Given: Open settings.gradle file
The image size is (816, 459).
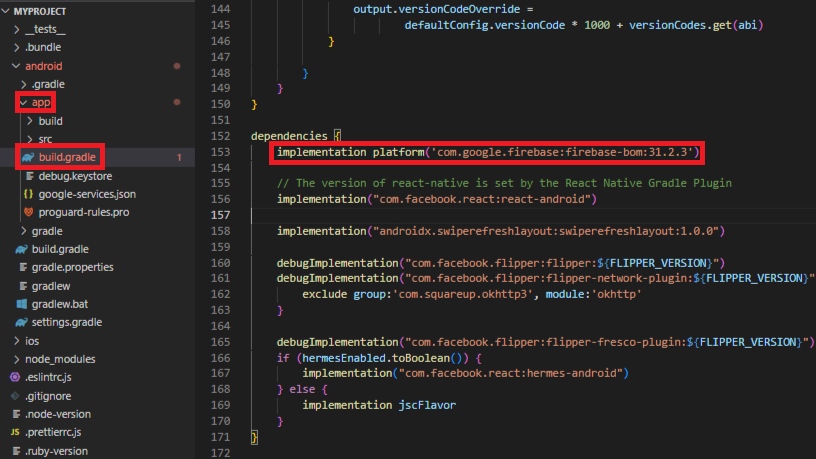Looking at the screenshot, I should (67, 323).
